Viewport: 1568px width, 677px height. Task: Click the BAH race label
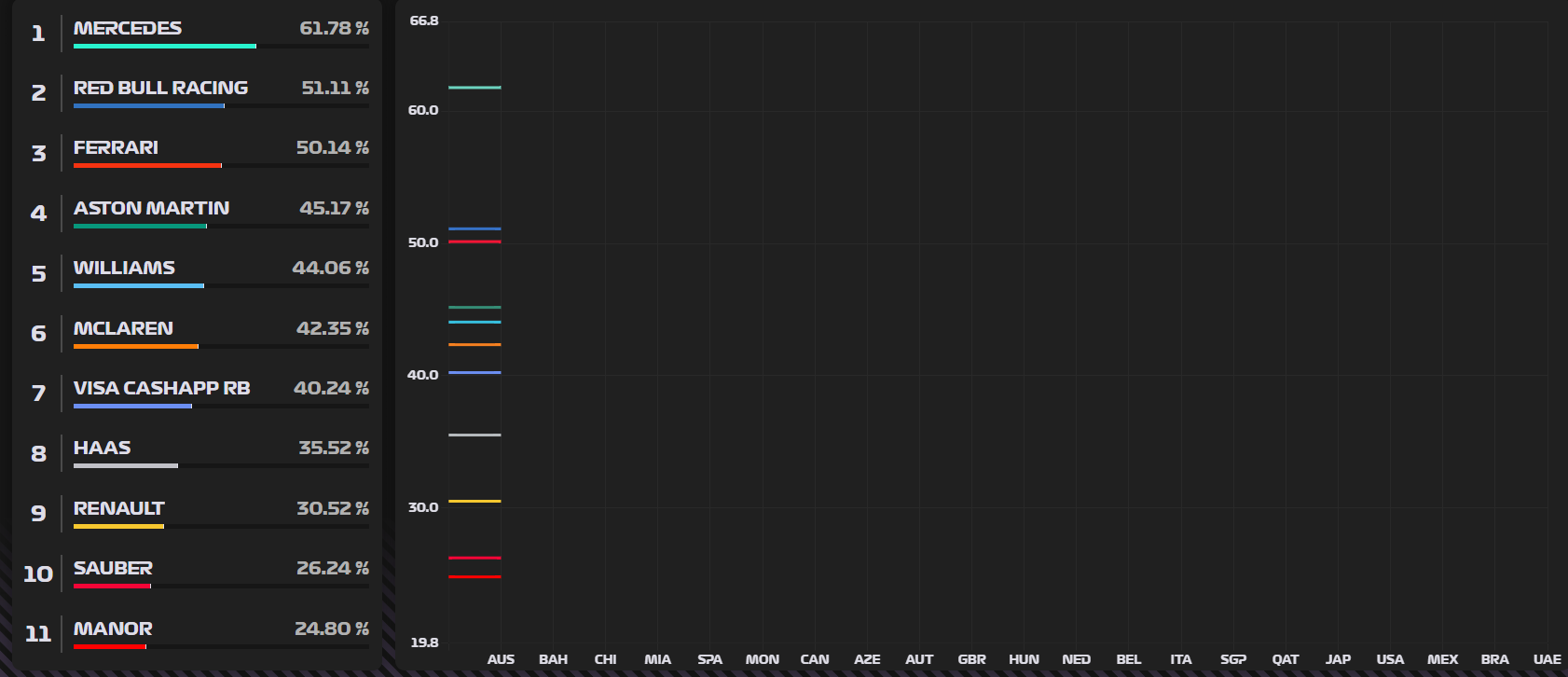(553, 659)
